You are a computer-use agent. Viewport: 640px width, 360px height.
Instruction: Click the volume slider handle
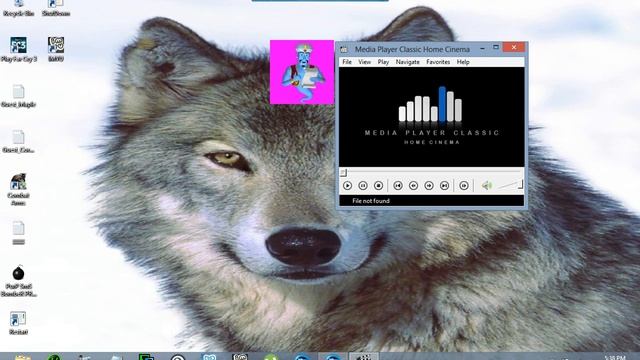[520, 185]
